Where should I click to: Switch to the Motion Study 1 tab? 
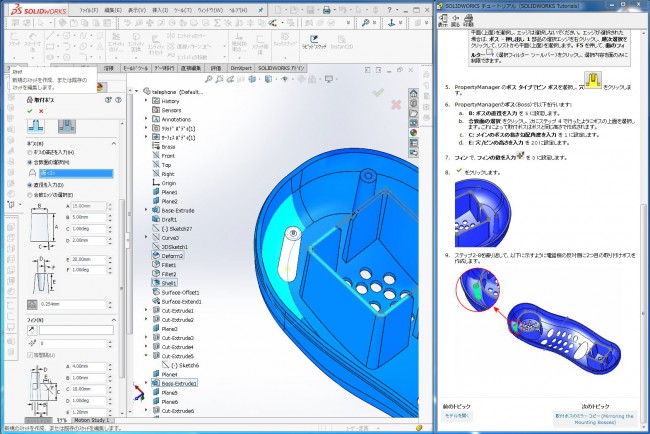point(92,420)
